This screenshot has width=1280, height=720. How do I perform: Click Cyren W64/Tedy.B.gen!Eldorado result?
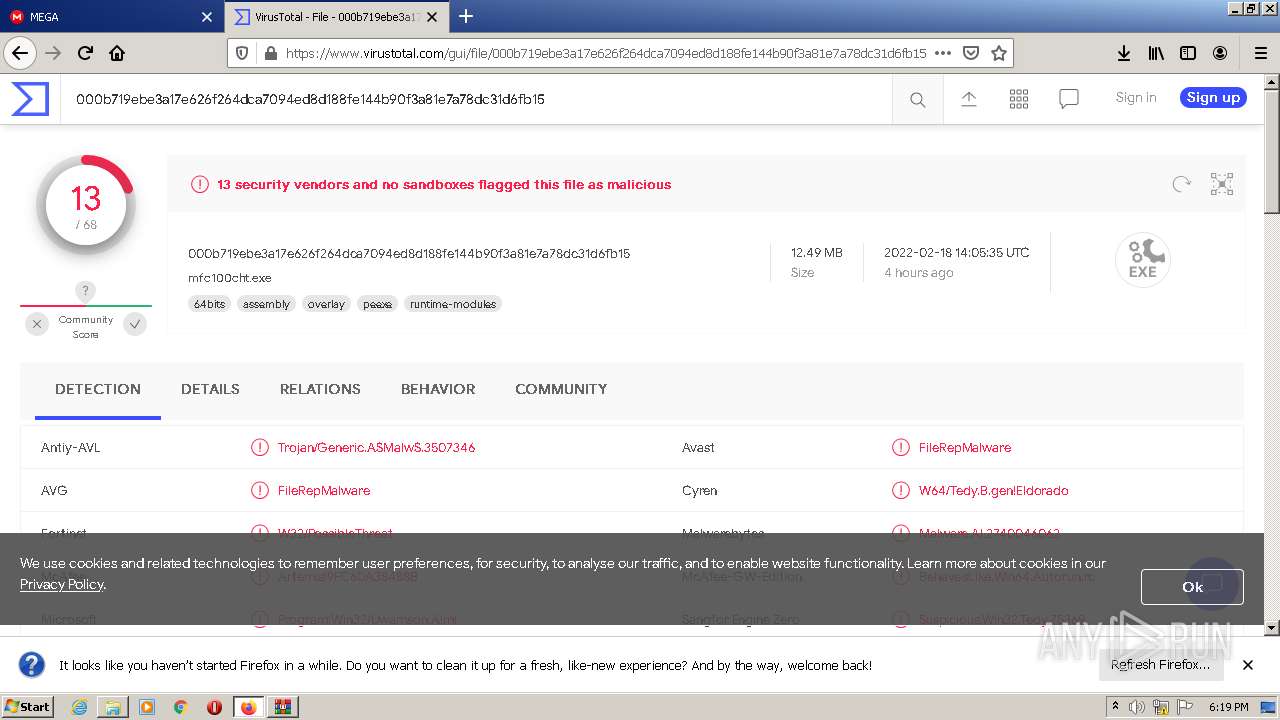(993, 490)
